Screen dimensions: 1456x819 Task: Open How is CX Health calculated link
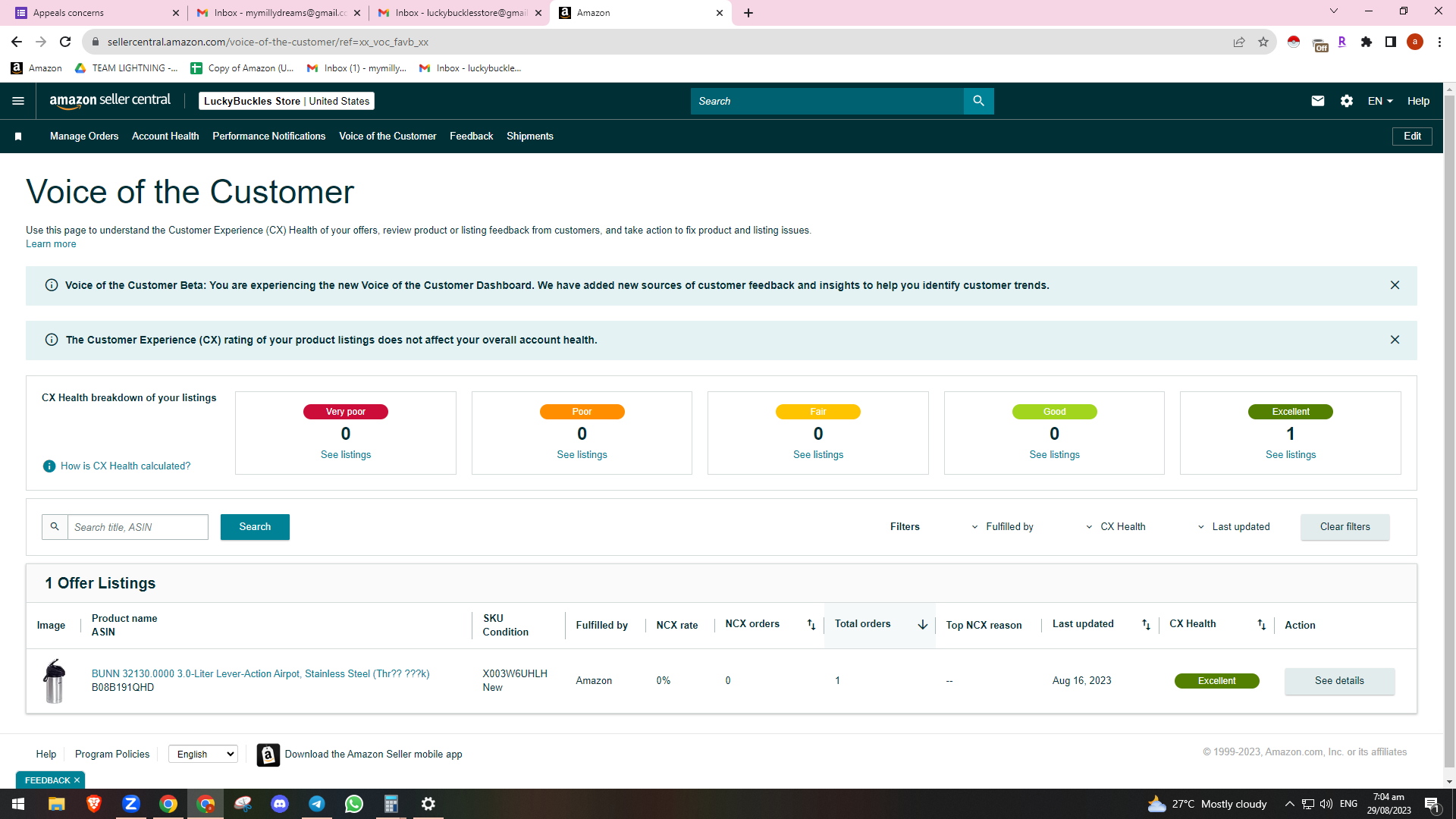point(126,466)
